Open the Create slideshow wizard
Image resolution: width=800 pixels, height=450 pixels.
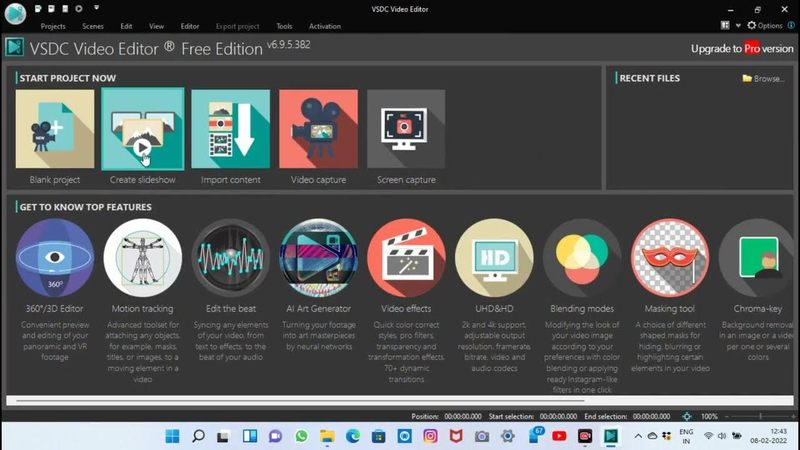coord(143,129)
